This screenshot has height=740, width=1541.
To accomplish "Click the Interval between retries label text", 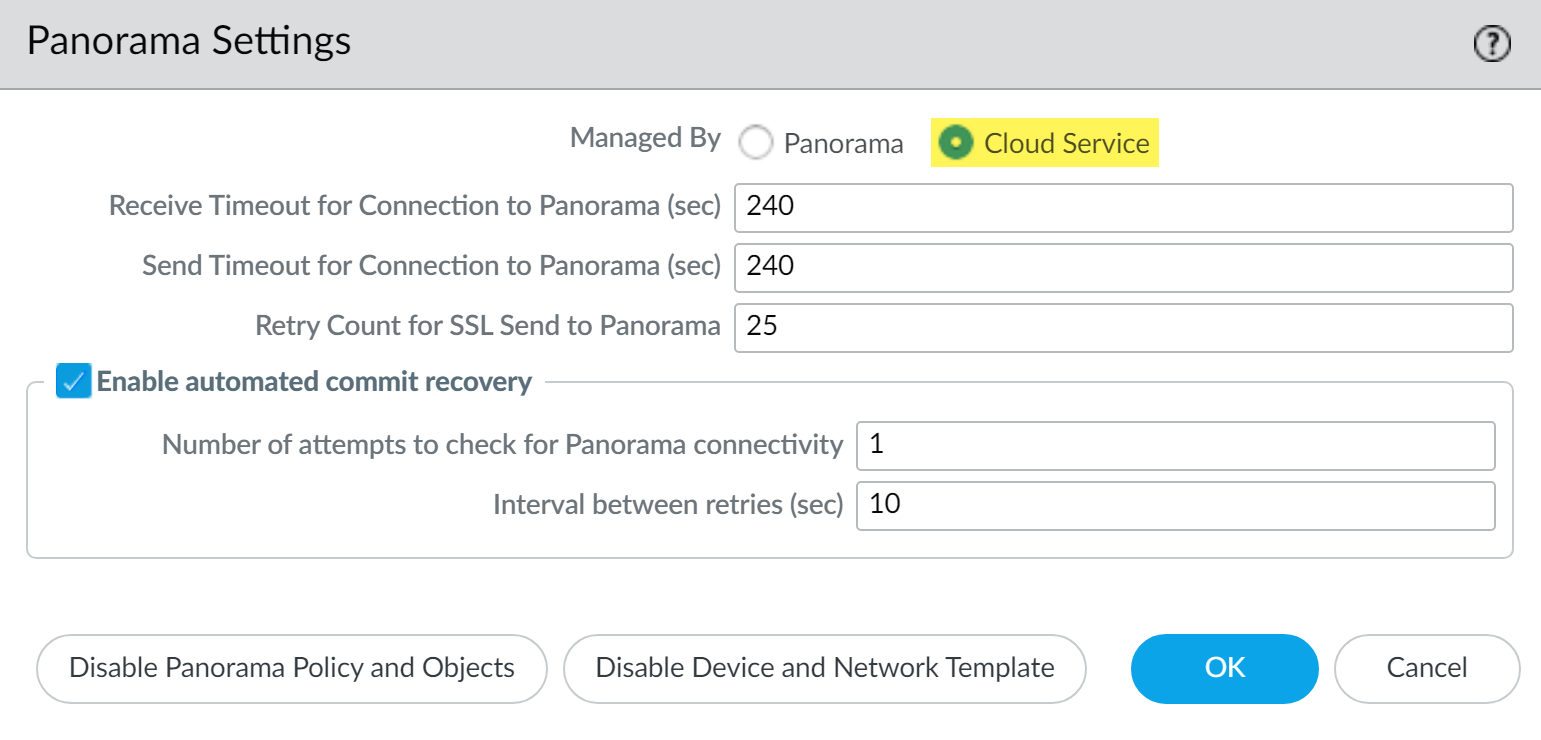I will [x=668, y=504].
